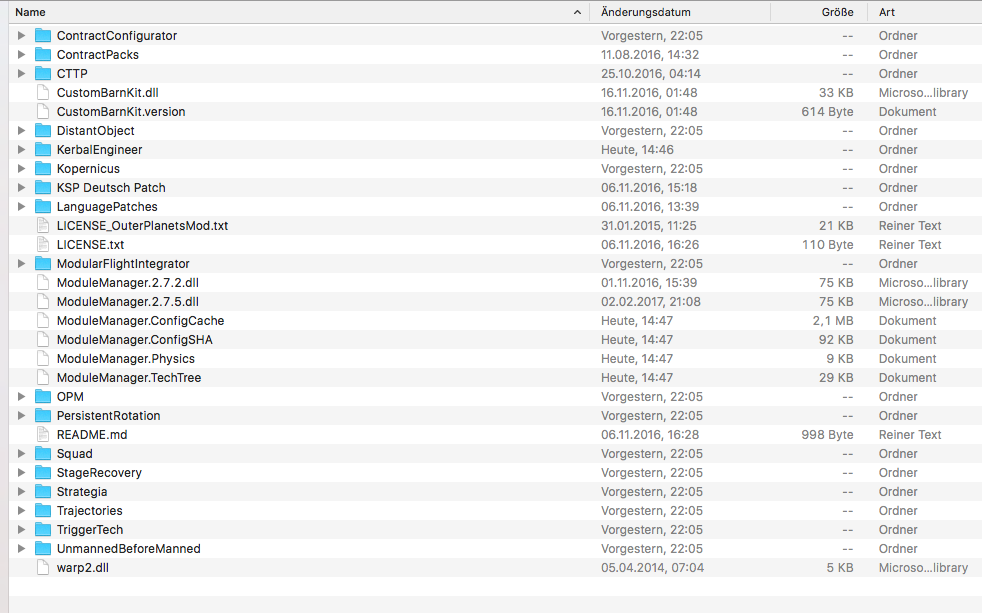The width and height of the screenshot is (982, 613).
Task: Sort by the Art column header
Action: (x=886, y=12)
